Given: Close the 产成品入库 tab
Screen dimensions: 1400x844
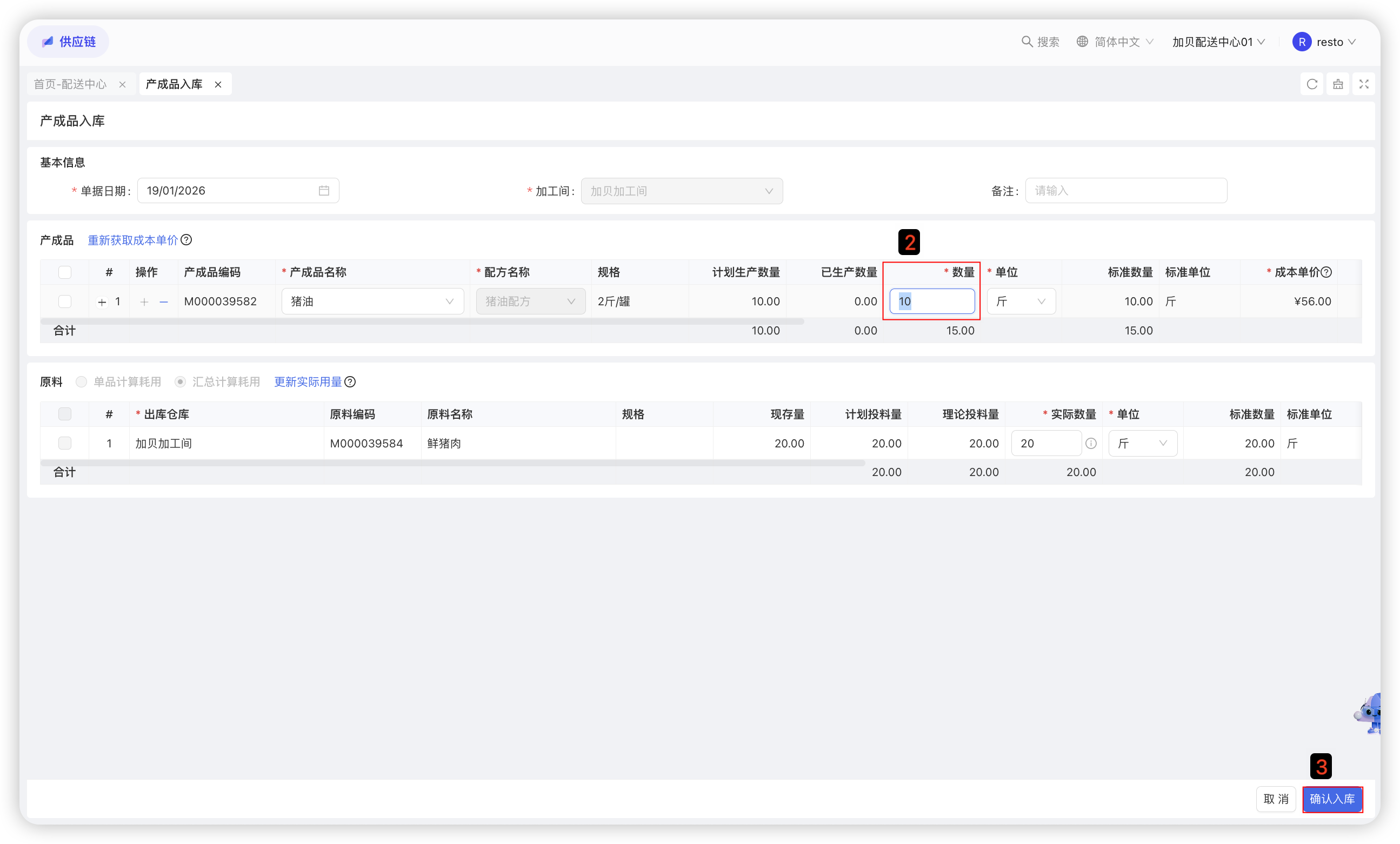Looking at the screenshot, I should coord(218,85).
